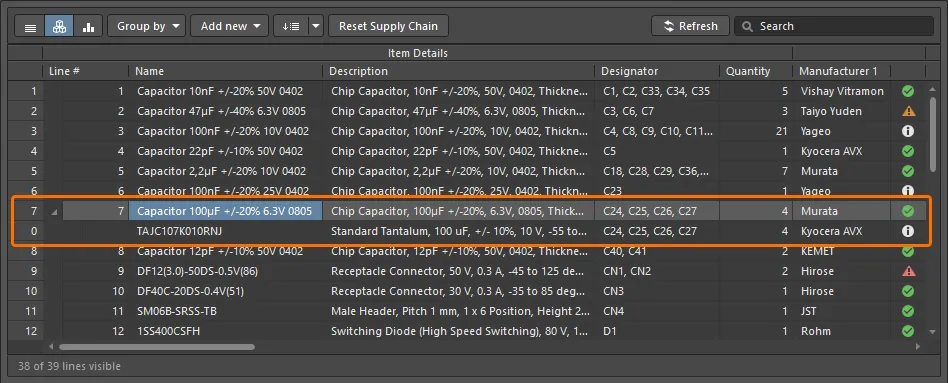948x383 pixels.
Task: Click red warning icon for Hirose CN1
Action: point(907,271)
